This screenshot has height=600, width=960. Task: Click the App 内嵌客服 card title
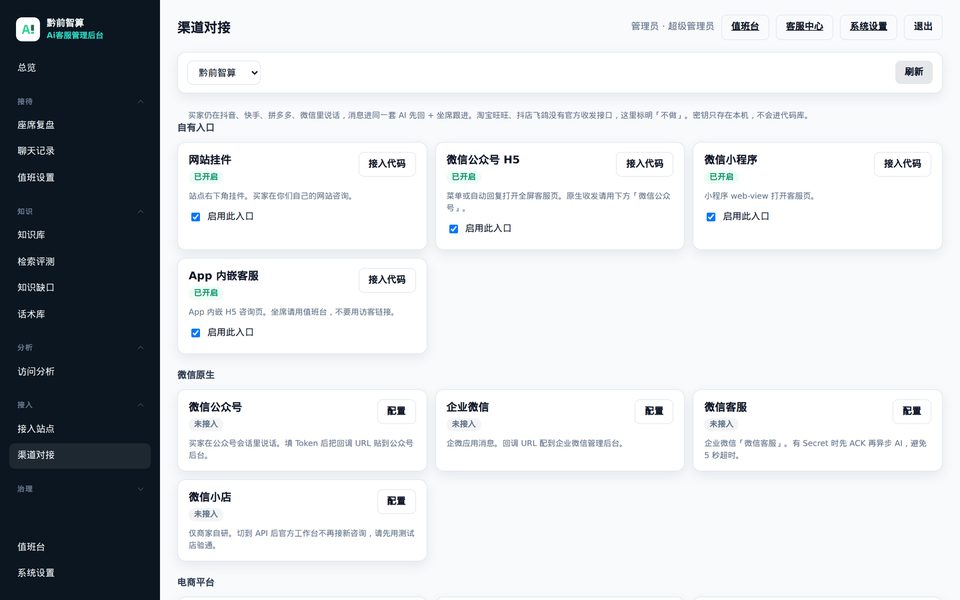tap(223, 276)
